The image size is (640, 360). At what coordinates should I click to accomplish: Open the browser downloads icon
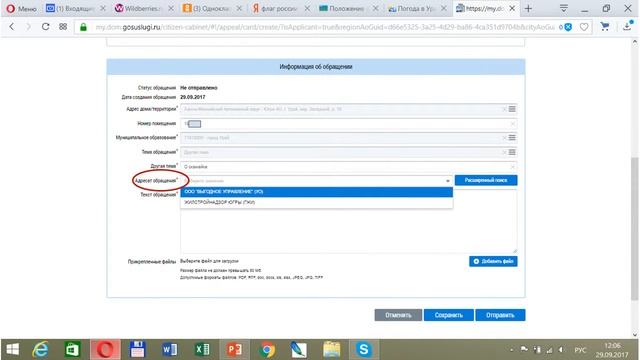pos(627,27)
